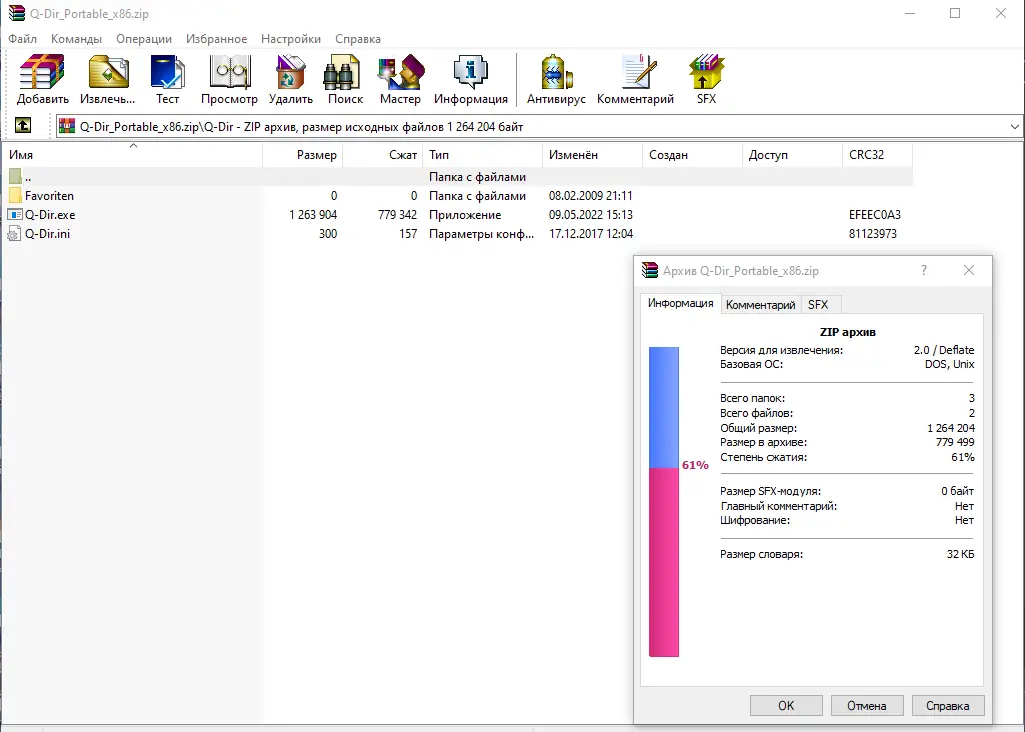Sort list by Изменён column header

coord(592,155)
